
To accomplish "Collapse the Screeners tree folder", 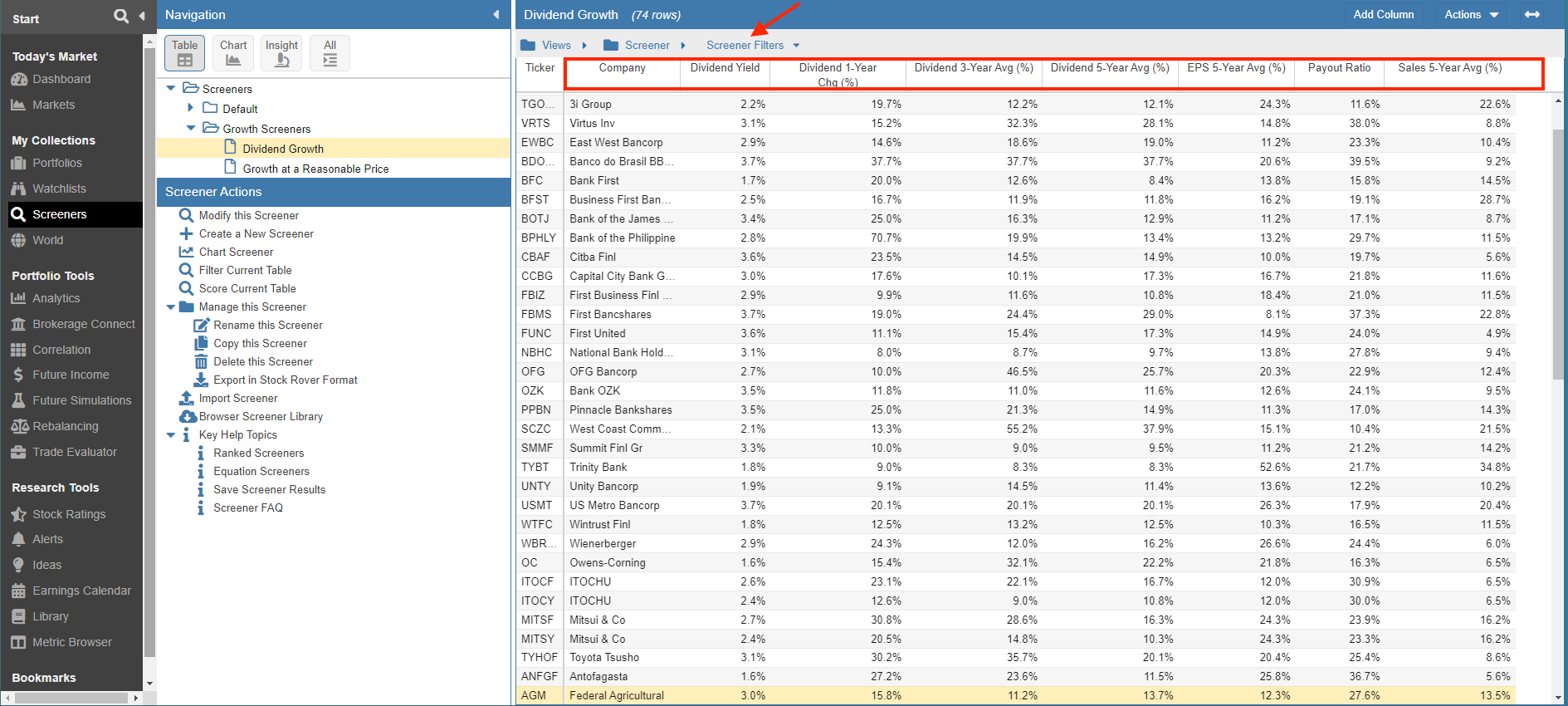I will (171, 89).
